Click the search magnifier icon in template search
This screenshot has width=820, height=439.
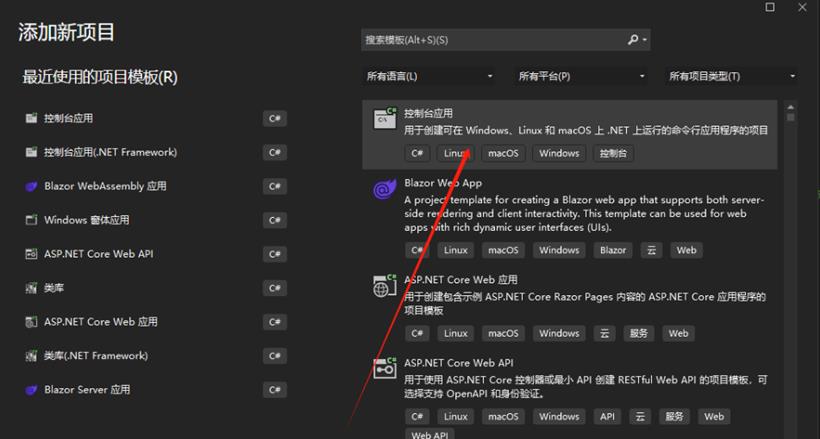632,40
